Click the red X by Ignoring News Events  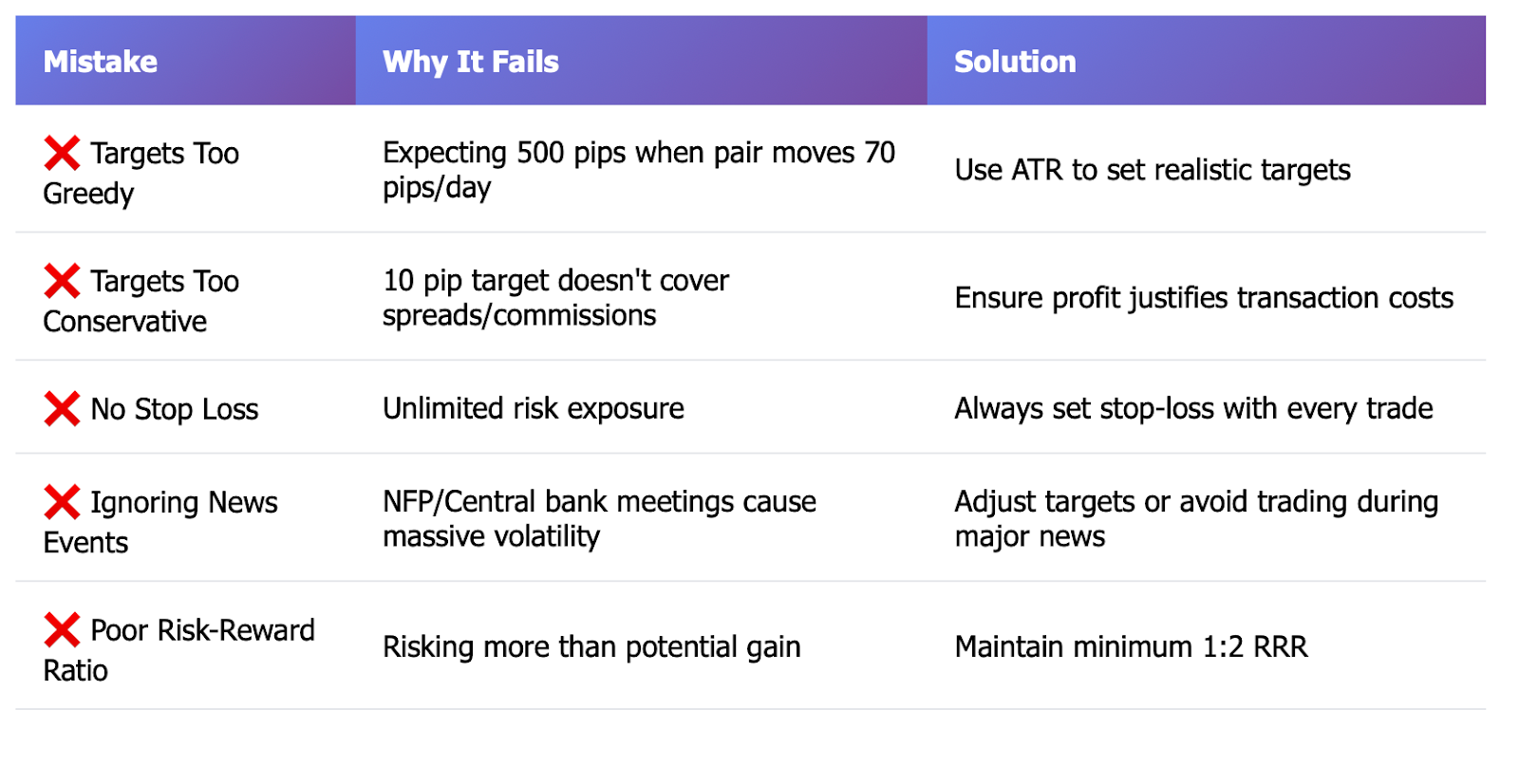[x=62, y=502]
